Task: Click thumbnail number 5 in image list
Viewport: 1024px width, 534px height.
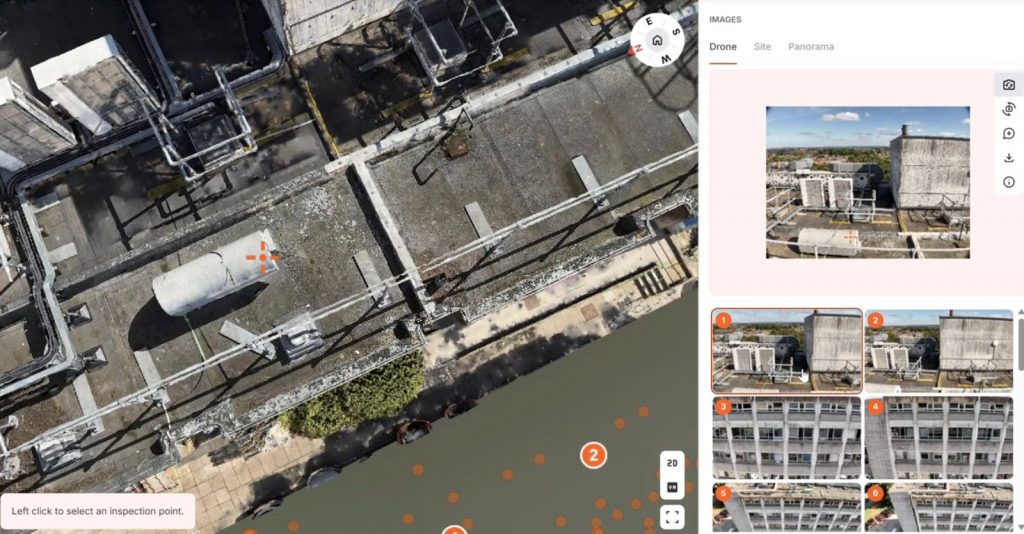Action: tap(786, 508)
